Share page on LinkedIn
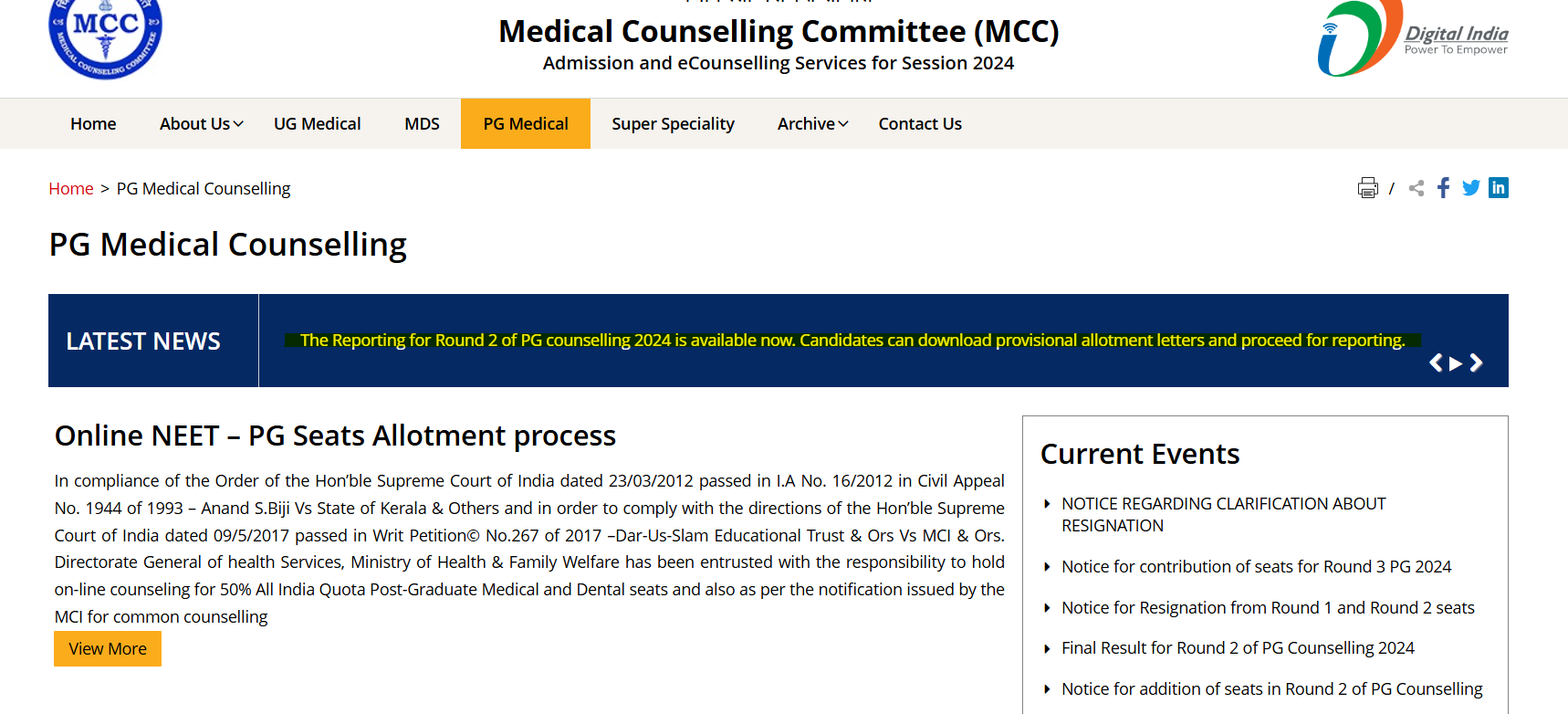This screenshot has width=1568, height=714. pos(1498,187)
